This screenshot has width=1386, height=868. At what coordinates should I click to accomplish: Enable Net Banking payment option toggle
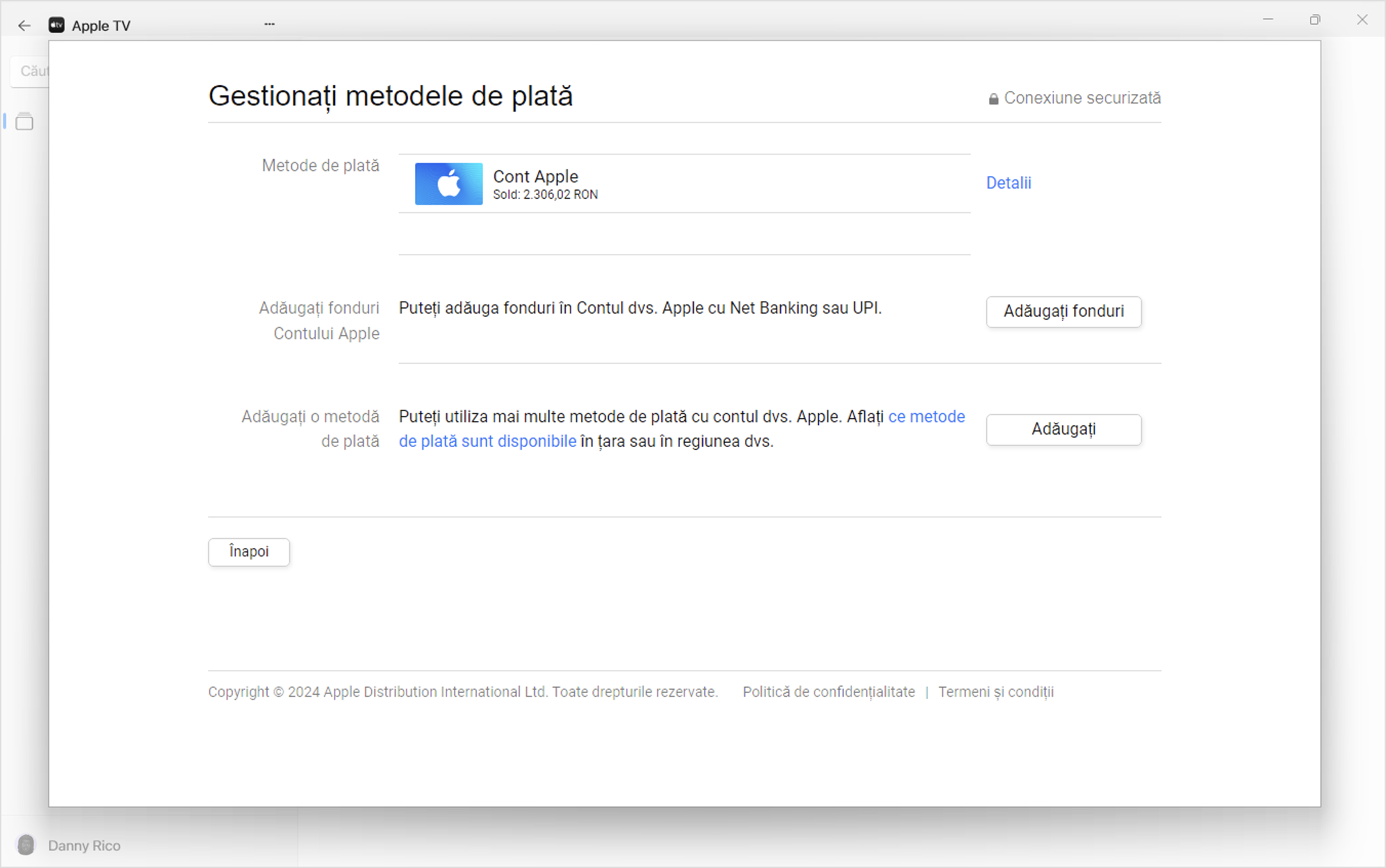[1063, 311]
